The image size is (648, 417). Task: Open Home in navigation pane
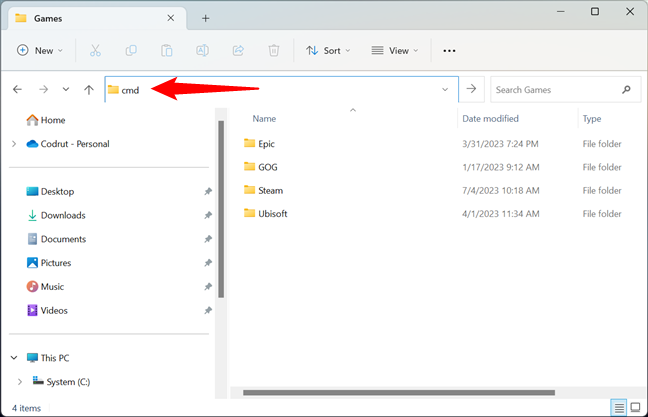pos(46,120)
